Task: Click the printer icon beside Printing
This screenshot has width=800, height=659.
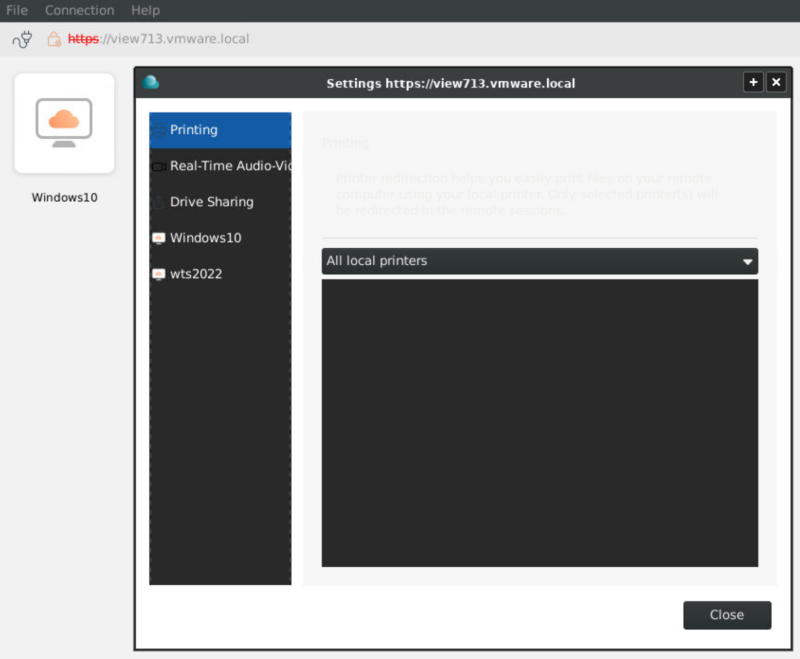Action: [x=158, y=130]
